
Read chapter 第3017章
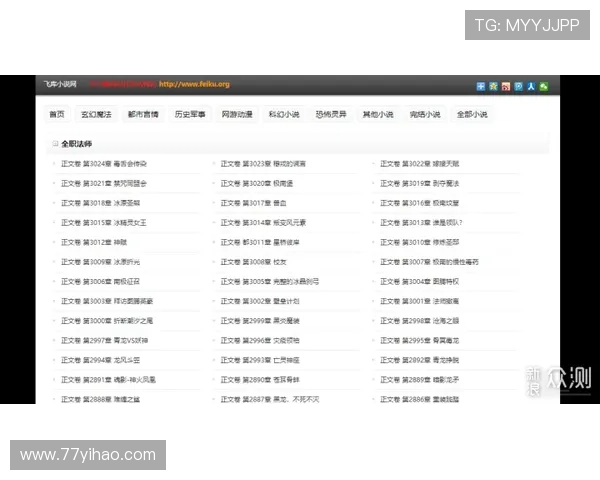pos(253,203)
